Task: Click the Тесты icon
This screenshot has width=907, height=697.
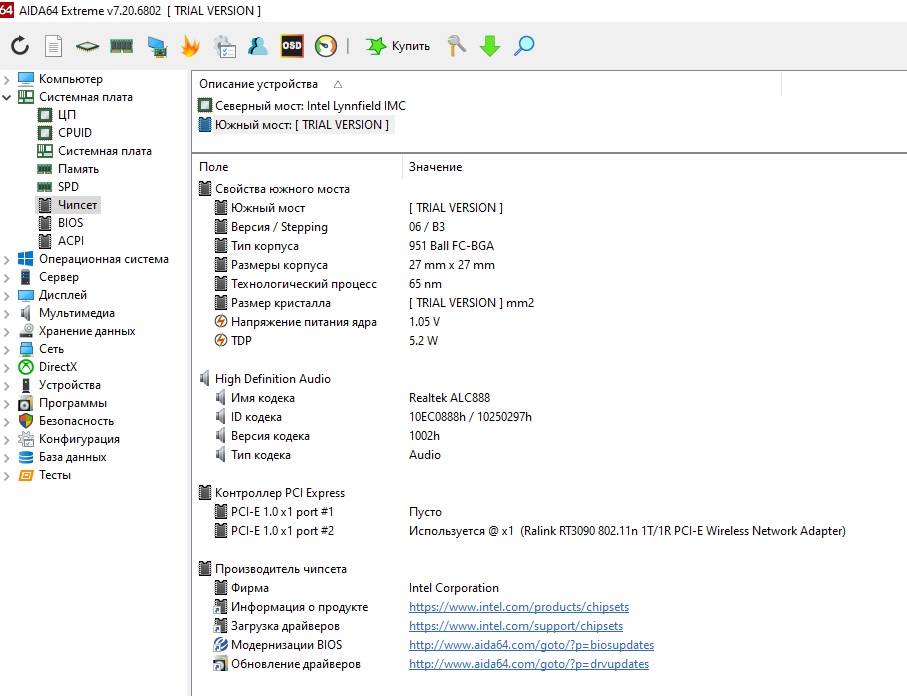Action: (x=26, y=475)
